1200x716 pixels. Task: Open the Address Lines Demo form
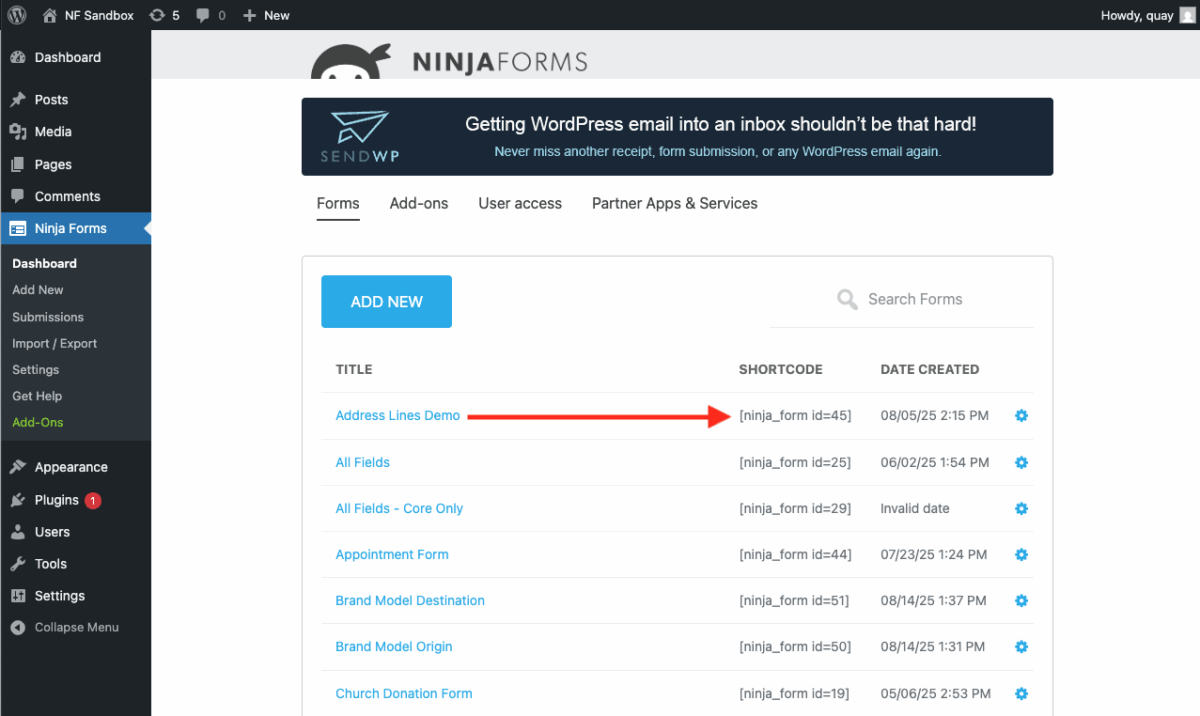398,416
